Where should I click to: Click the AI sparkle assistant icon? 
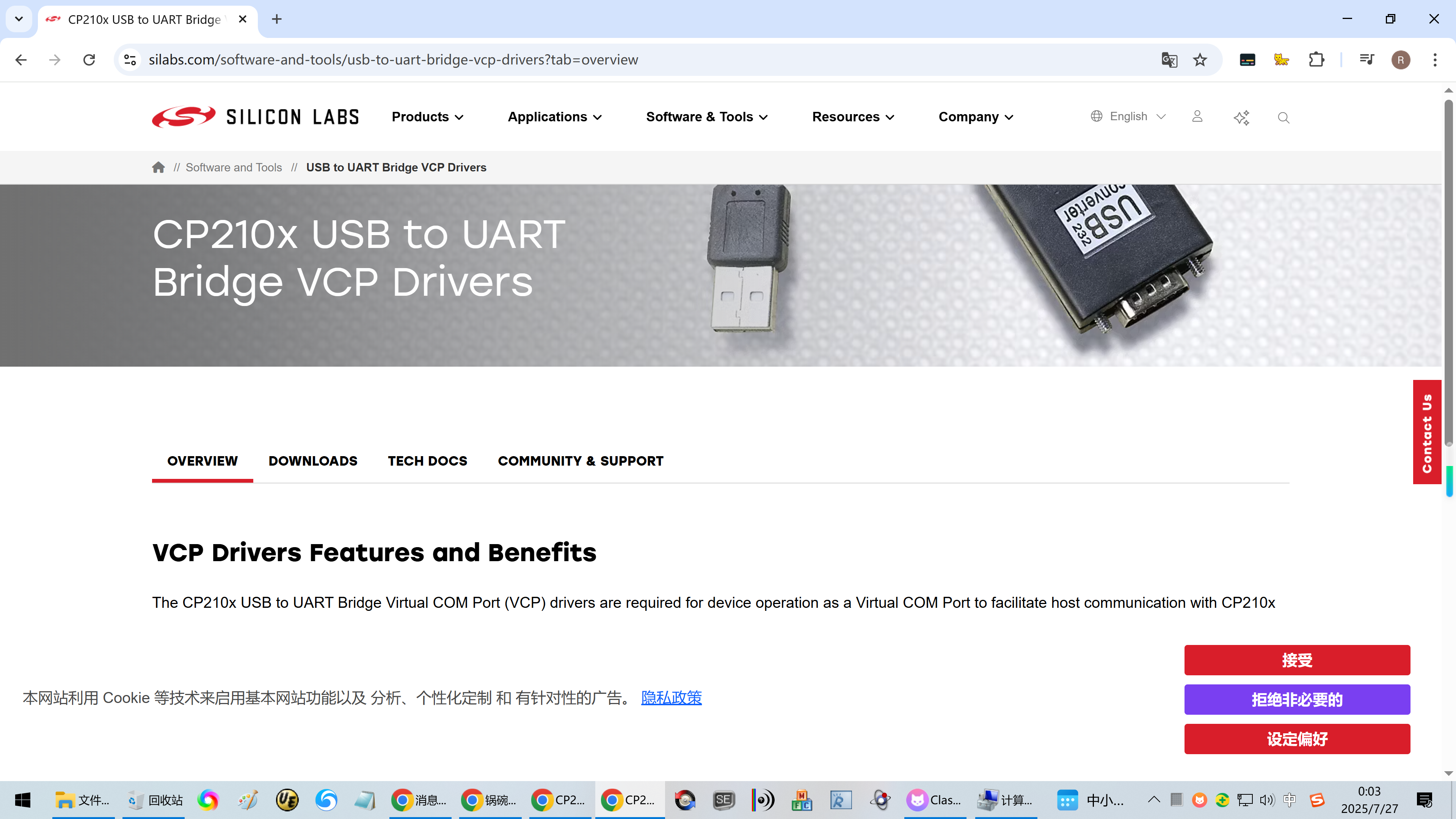(1241, 117)
